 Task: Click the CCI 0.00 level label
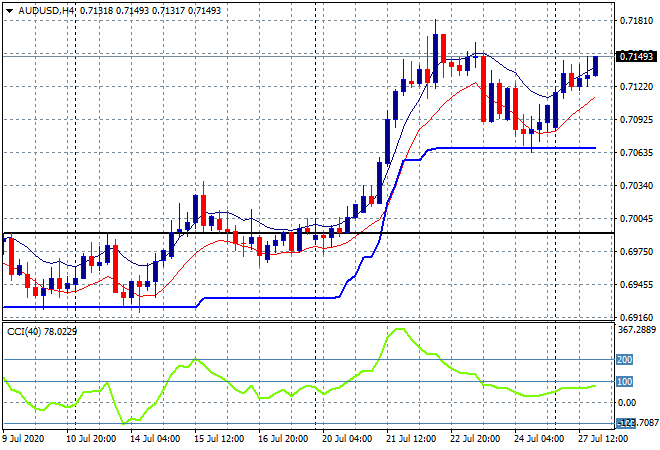click(627, 403)
